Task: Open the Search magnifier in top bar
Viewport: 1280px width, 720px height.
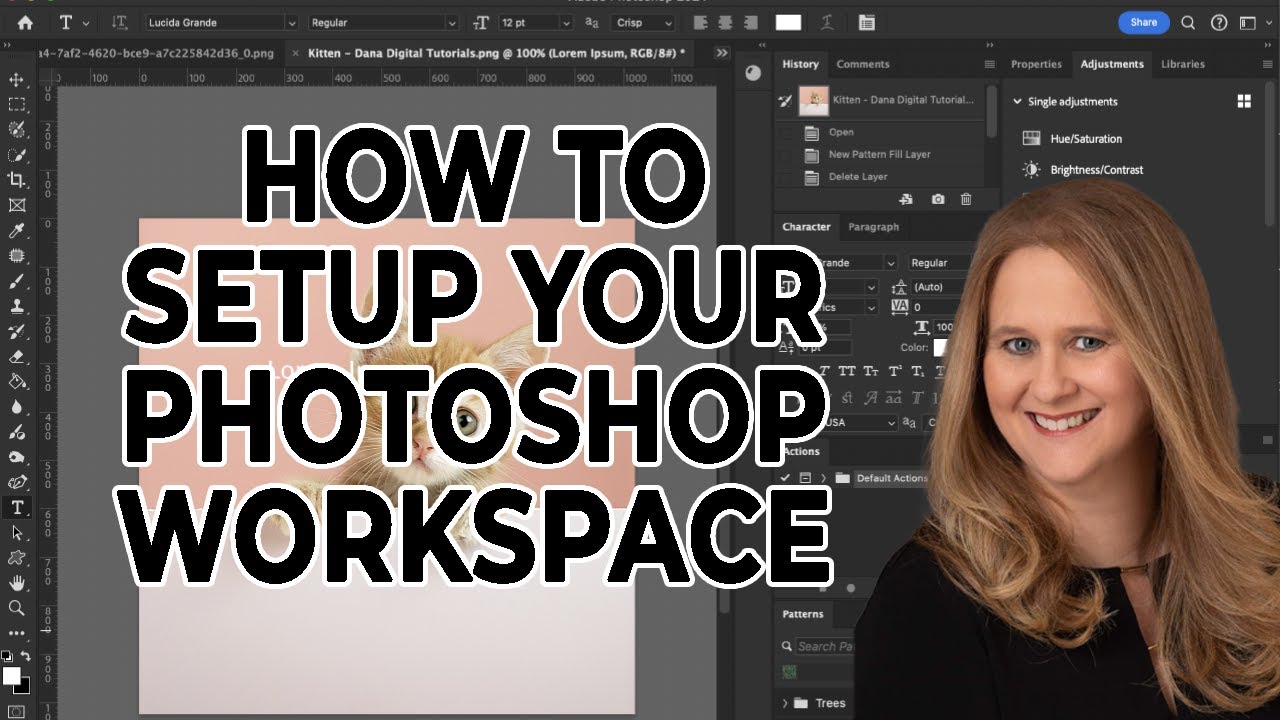Action: click(1188, 22)
